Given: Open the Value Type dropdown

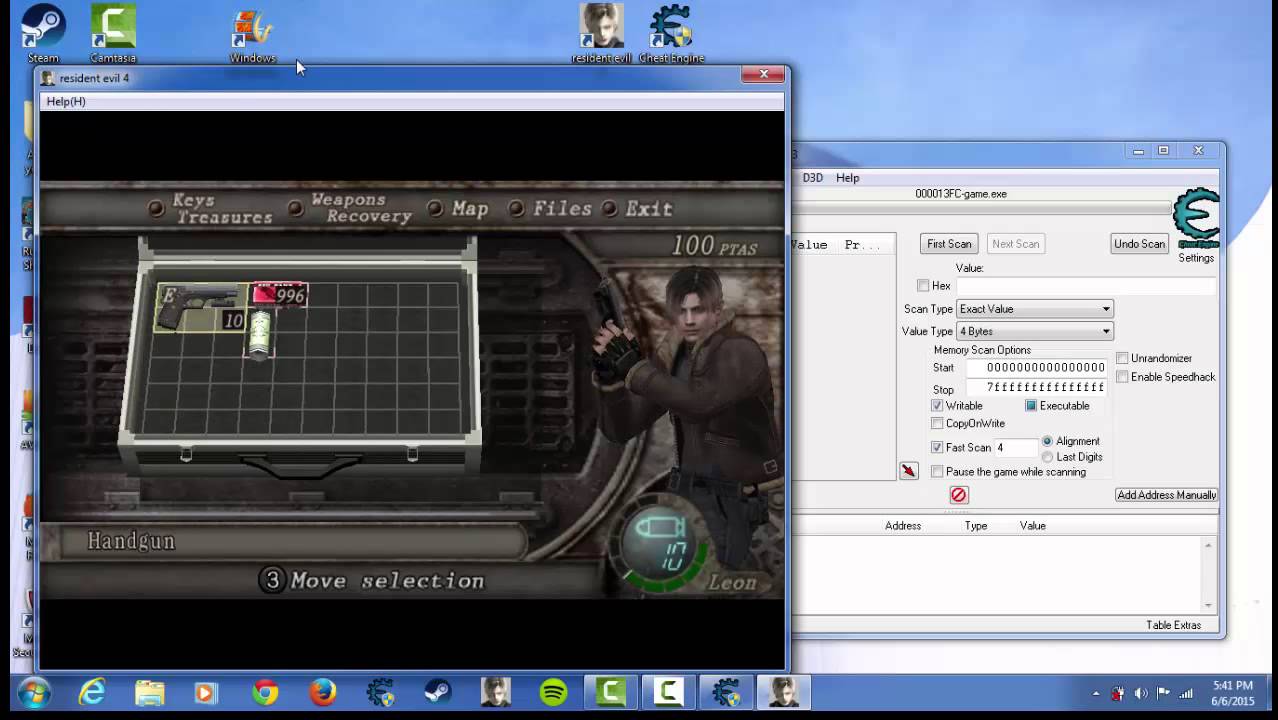Looking at the screenshot, I should [x=1035, y=331].
